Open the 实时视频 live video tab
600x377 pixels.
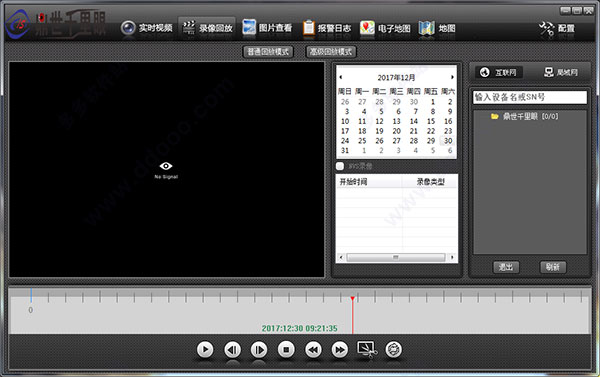[x=147, y=28]
